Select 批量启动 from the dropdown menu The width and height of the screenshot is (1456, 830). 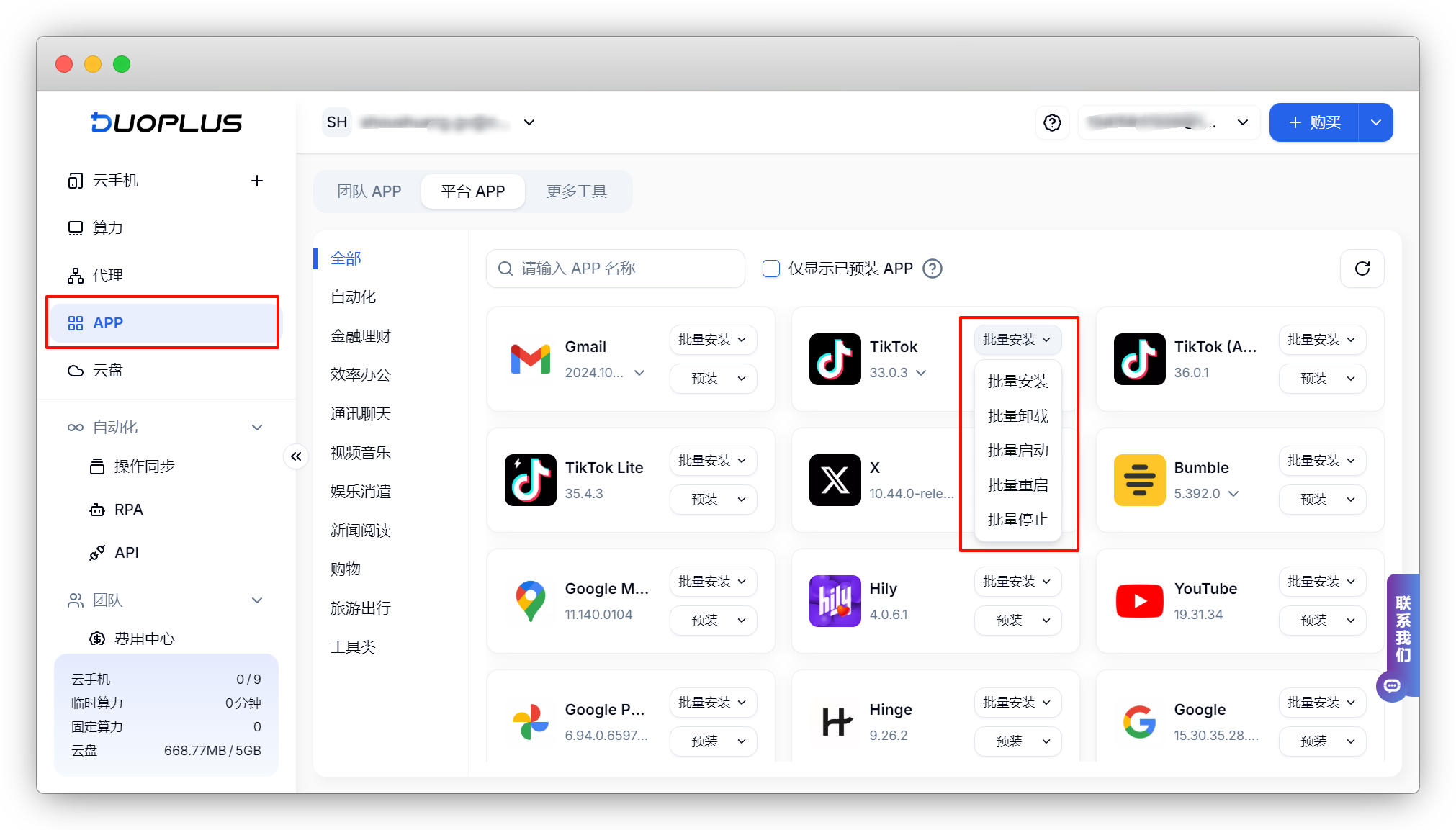(x=1017, y=451)
